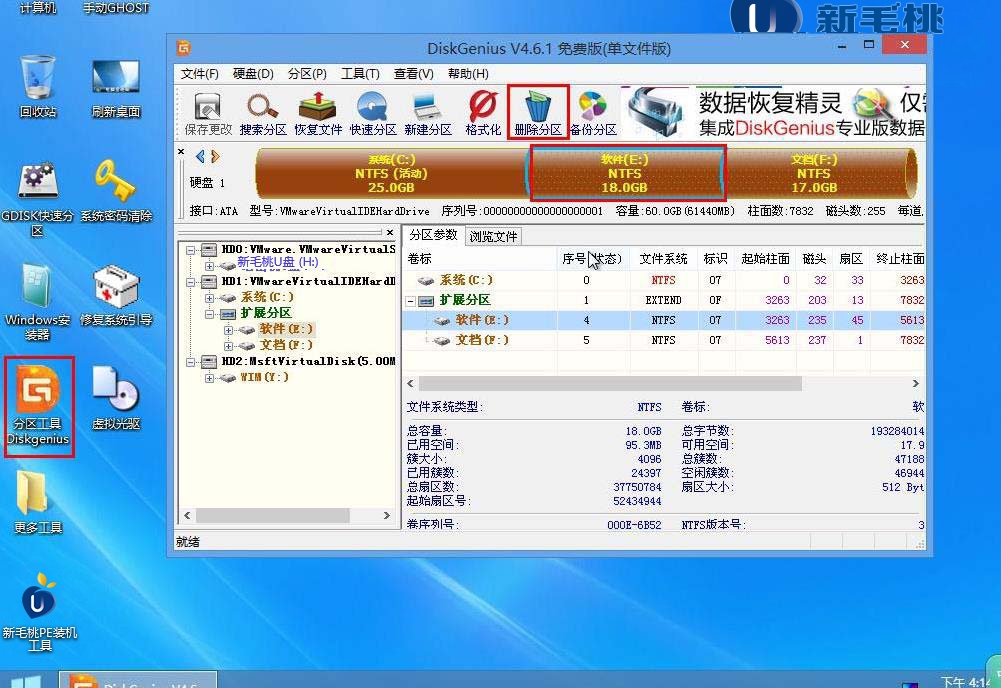The image size is (1001, 688).
Task: Open the Windows installer (Windows安装器) desktop icon
Action: pos(38,303)
